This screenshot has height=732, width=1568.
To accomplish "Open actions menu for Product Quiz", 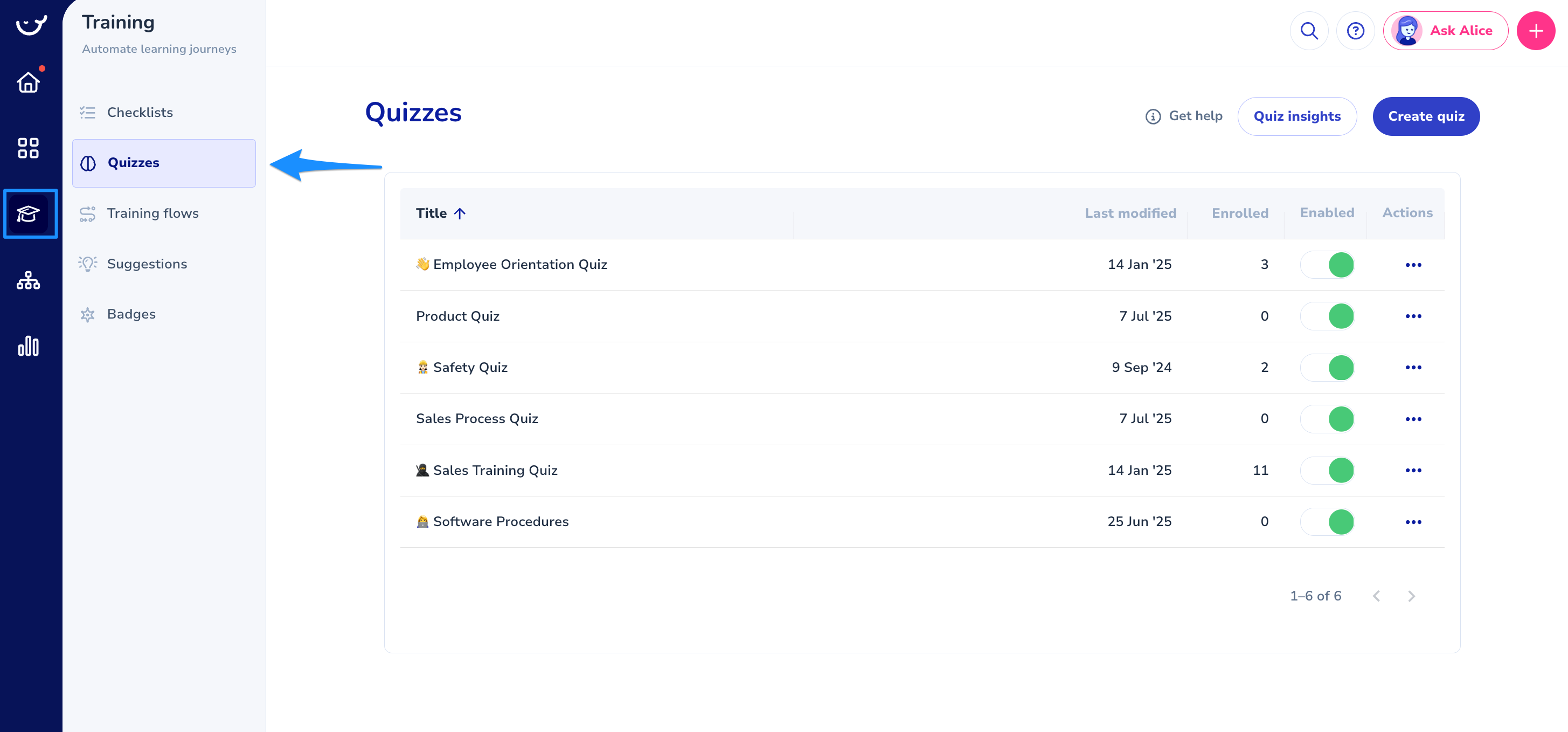I will (x=1413, y=316).
